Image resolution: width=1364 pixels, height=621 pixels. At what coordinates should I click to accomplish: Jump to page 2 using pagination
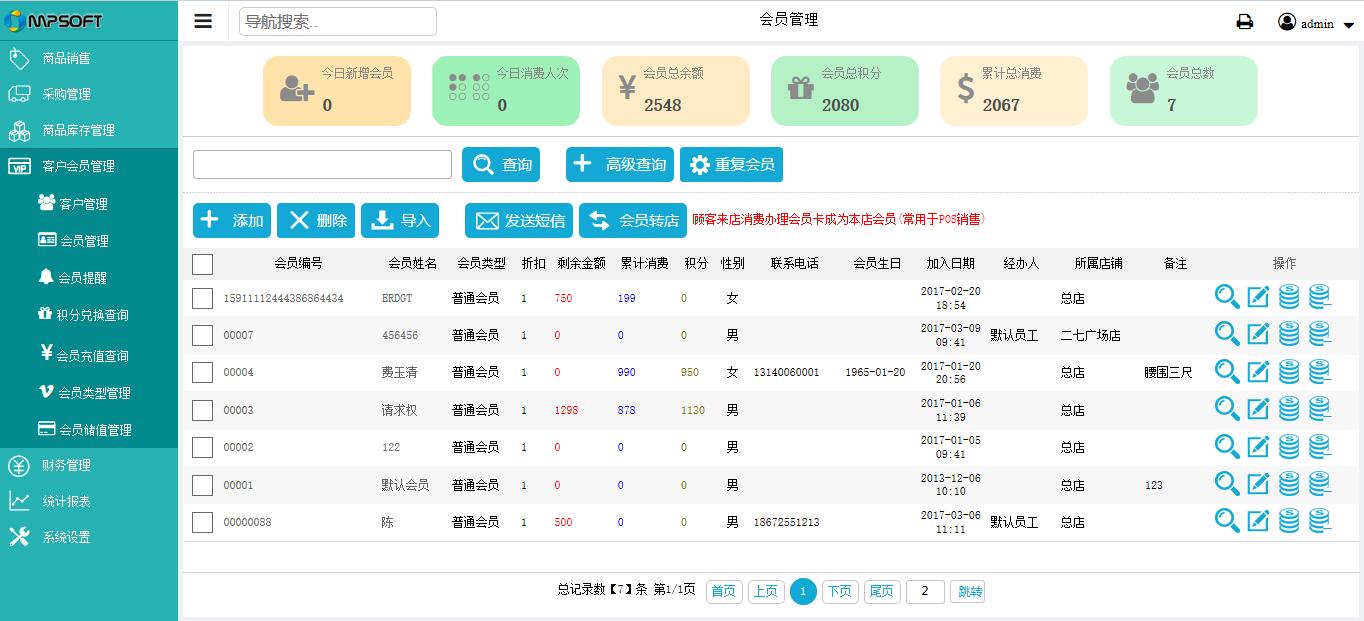924,591
